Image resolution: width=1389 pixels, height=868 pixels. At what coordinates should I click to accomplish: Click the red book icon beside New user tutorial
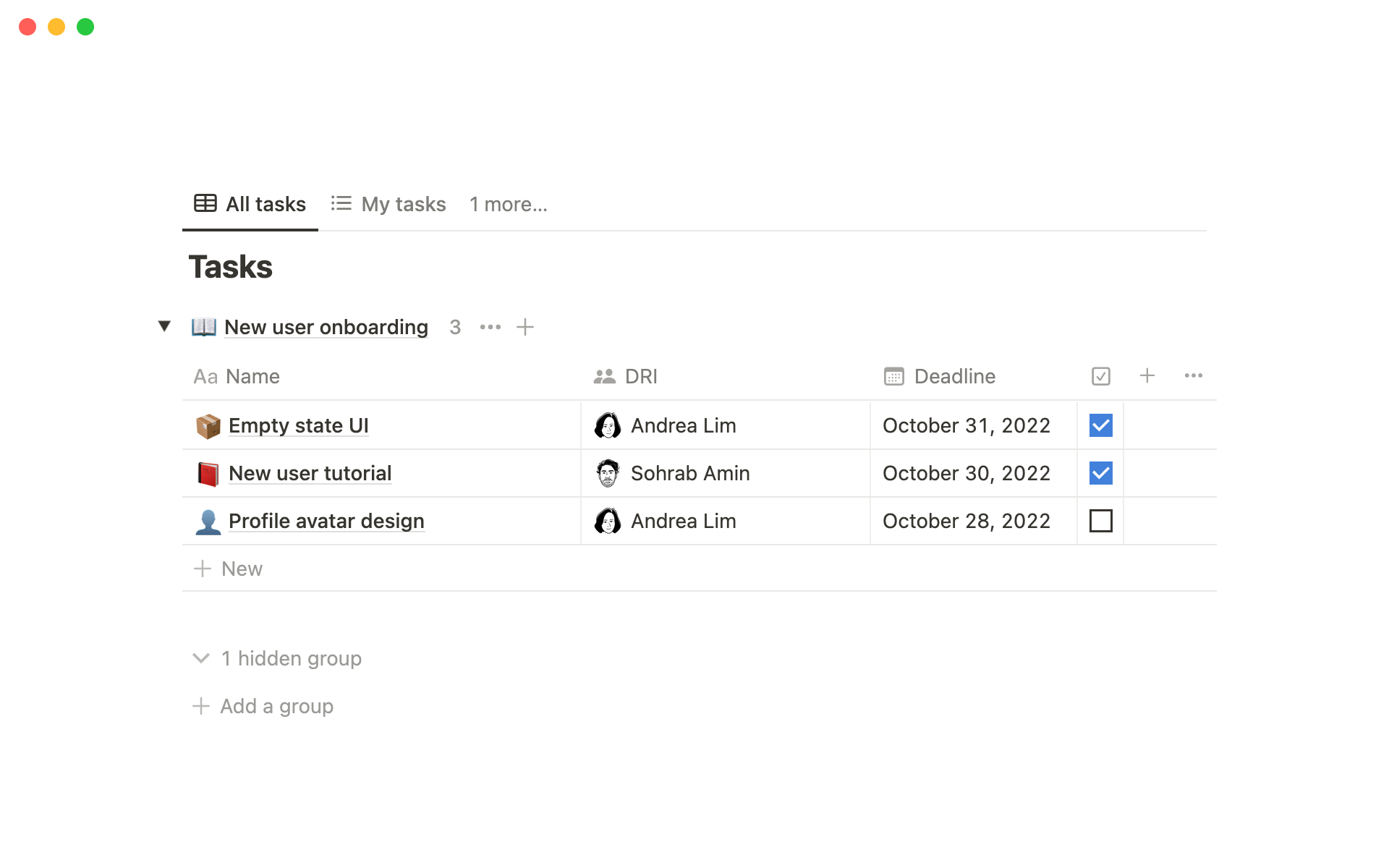tap(208, 474)
